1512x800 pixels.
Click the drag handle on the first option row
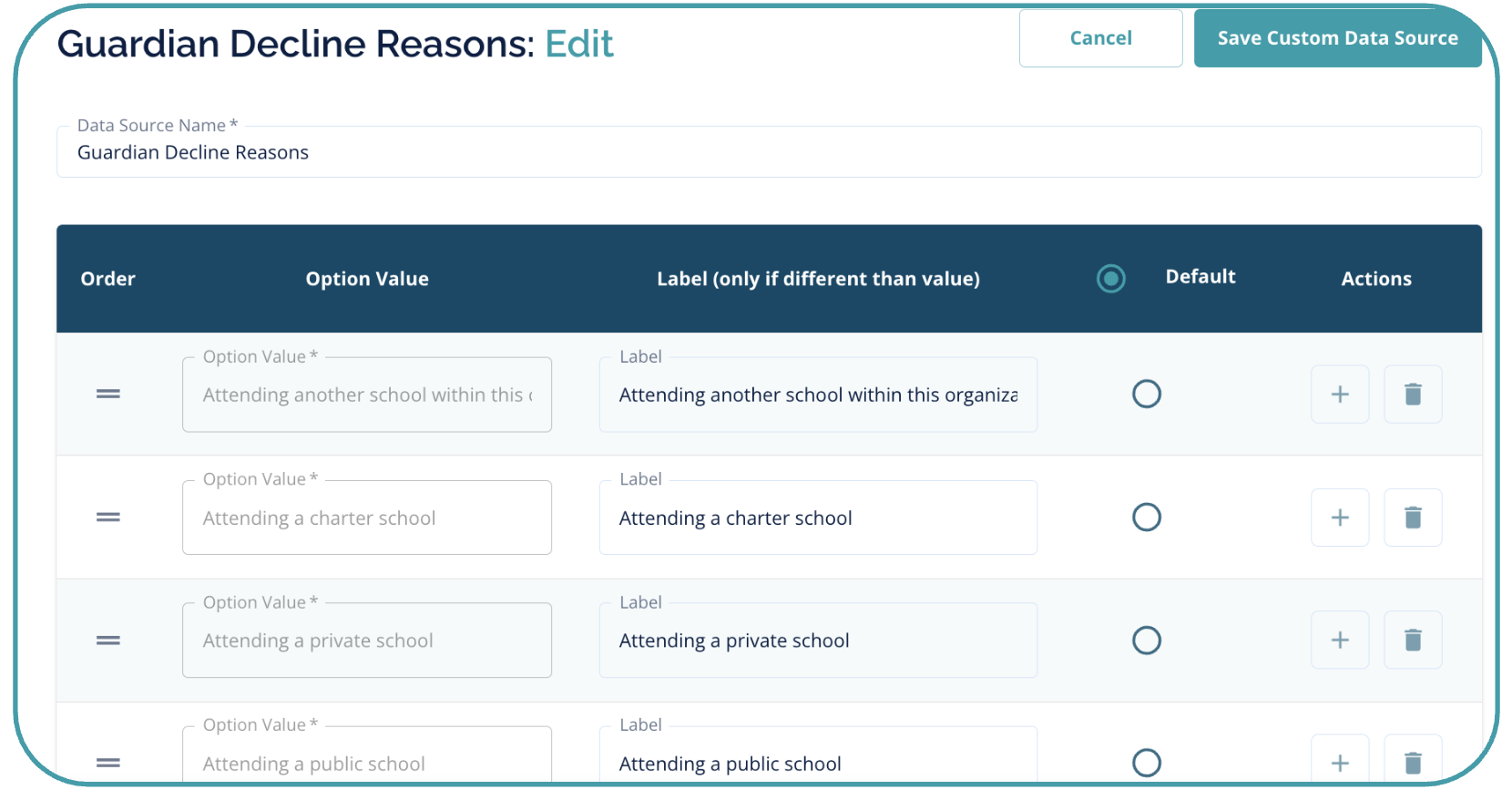click(108, 395)
